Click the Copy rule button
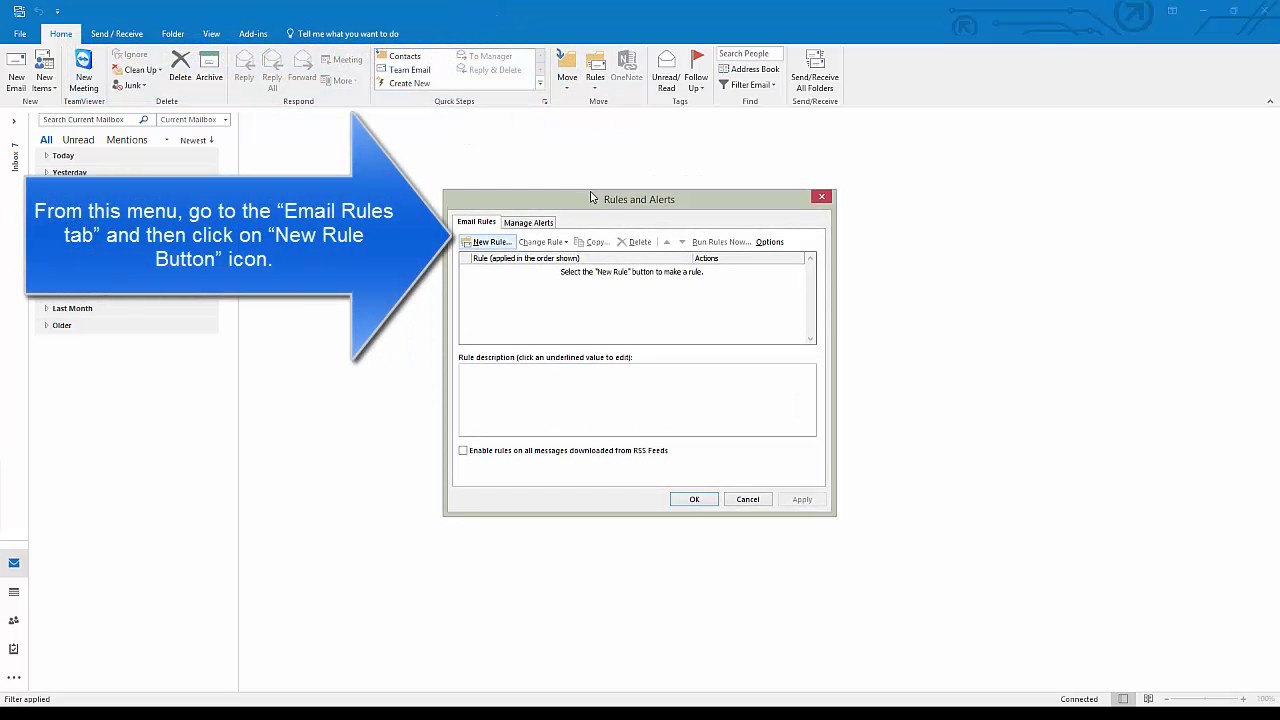 tap(591, 242)
